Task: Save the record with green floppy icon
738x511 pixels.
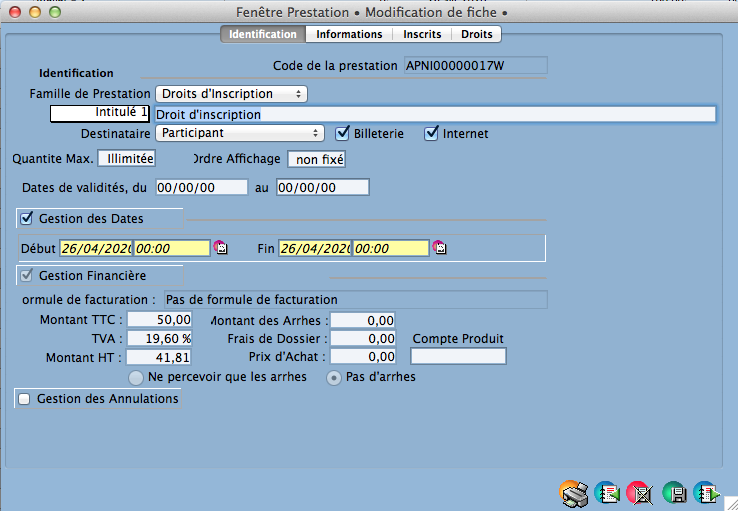Action: [674, 493]
